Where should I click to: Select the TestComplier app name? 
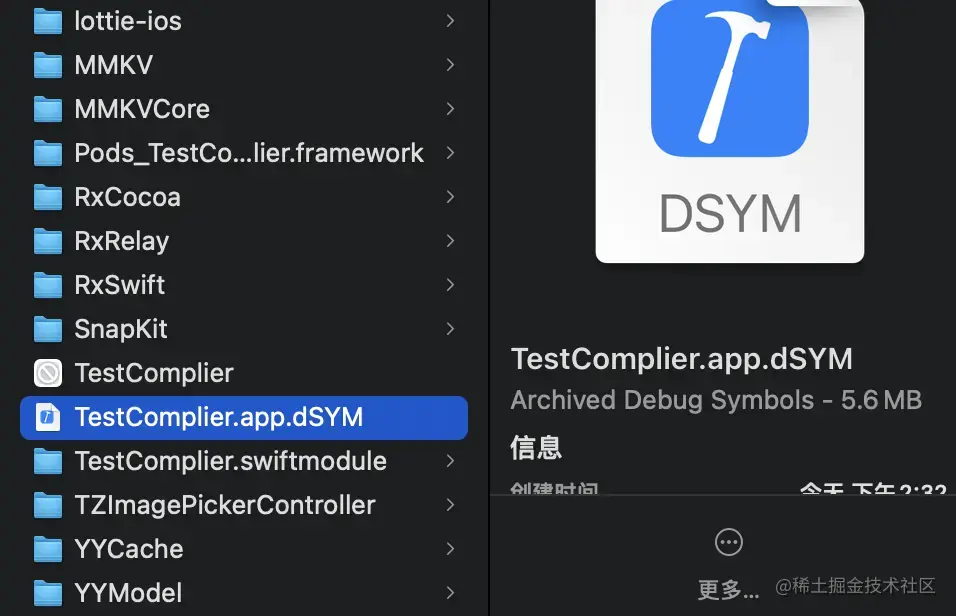pos(154,373)
